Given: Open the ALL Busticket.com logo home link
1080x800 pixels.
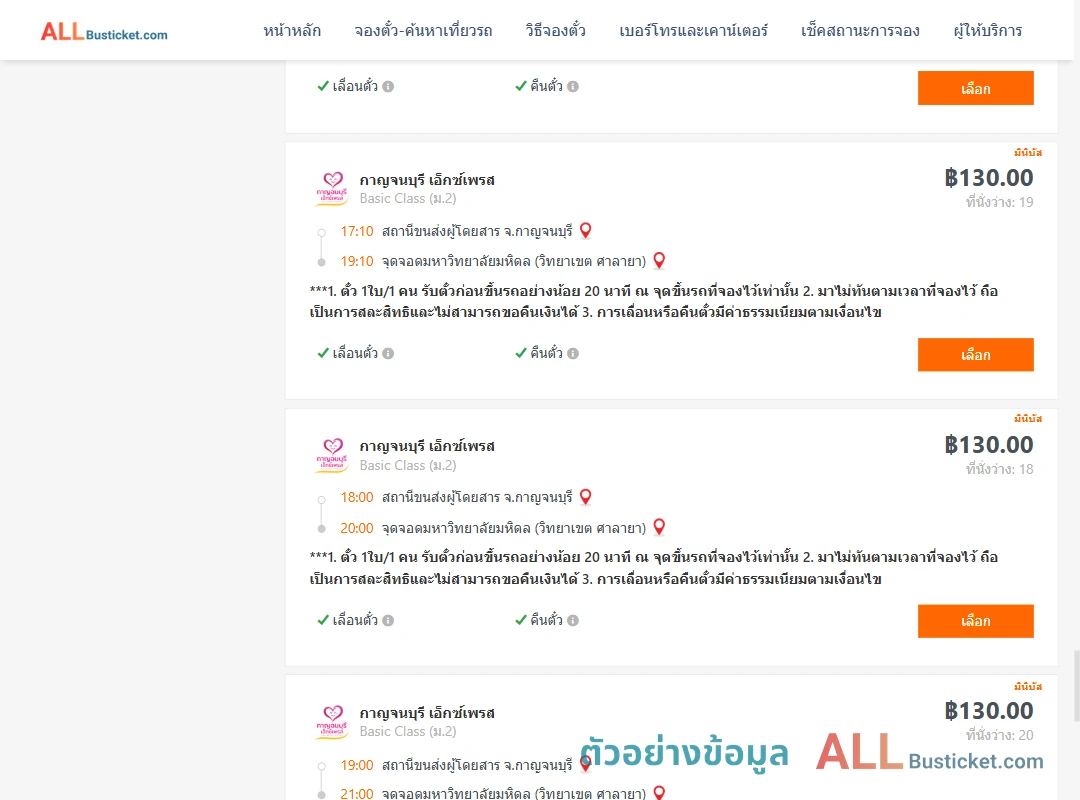Looking at the screenshot, I should coord(104,32).
